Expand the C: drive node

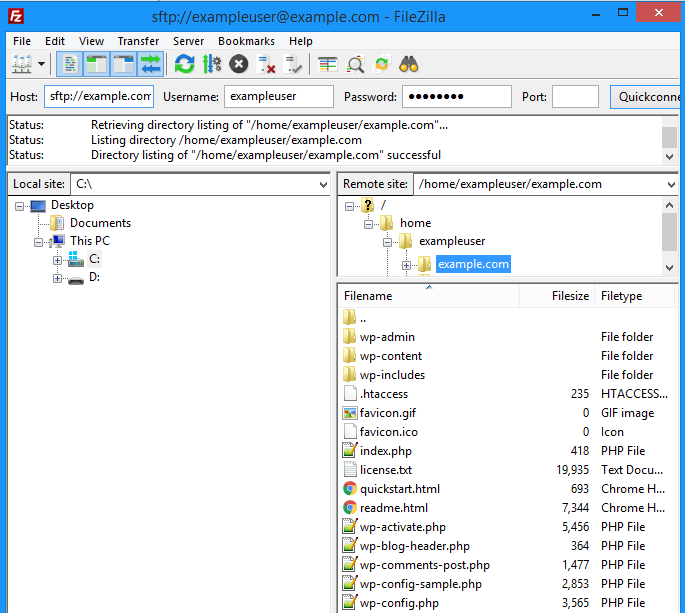57,260
